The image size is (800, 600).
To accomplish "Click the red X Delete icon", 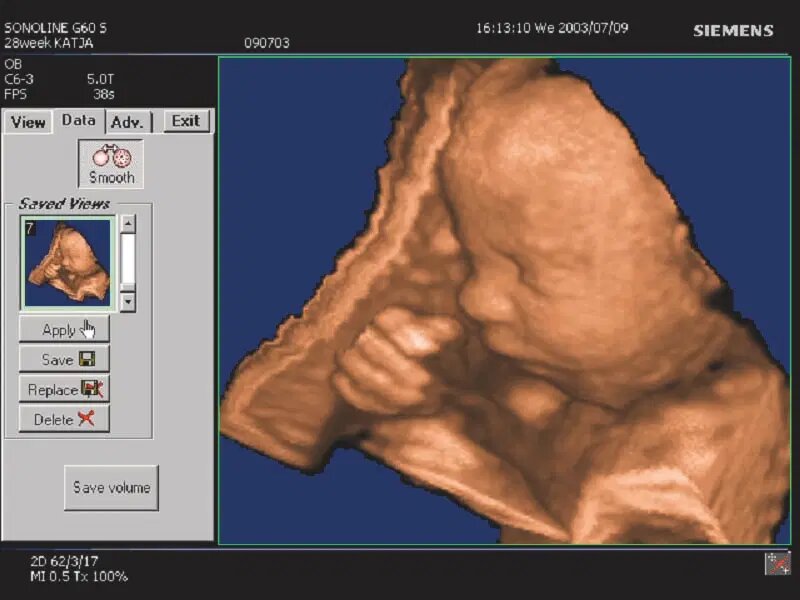I will click(87, 419).
